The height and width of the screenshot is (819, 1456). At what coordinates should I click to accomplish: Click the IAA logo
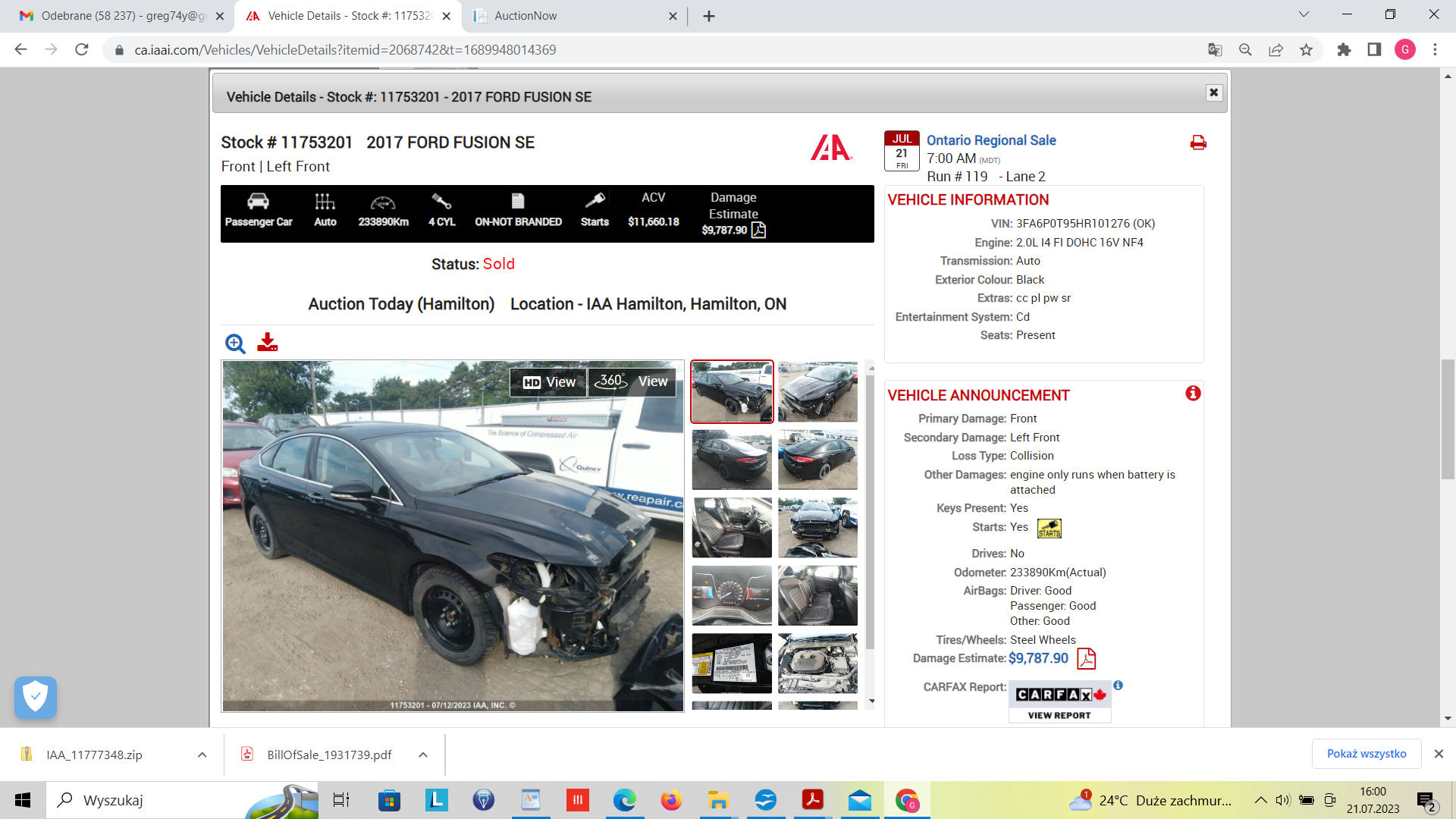(x=831, y=147)
